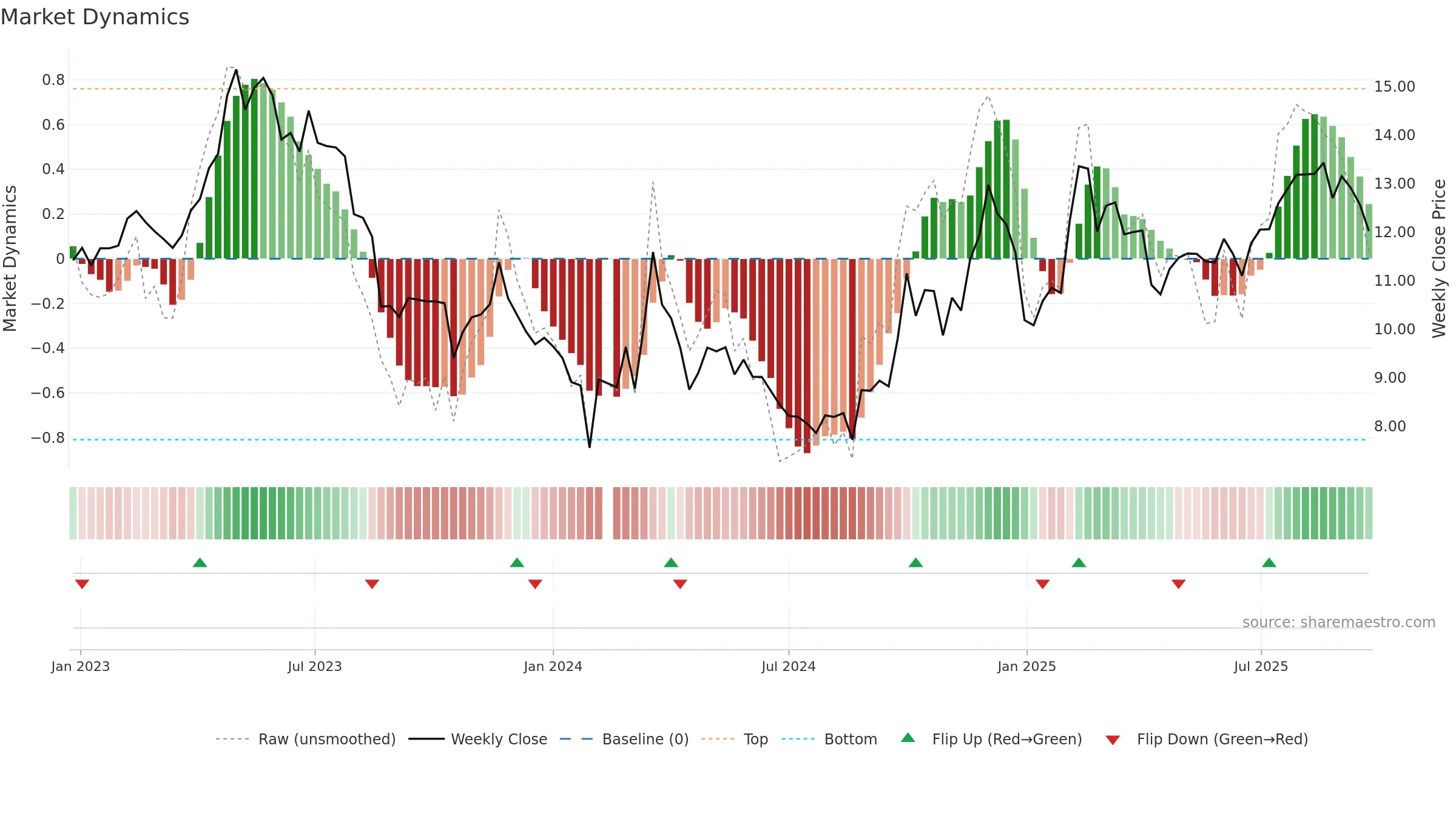The height and width of the screenshot is (819, 1456).
Task: Click the 9.00 price tick on right axis
Action: [x=1390, y=378]
